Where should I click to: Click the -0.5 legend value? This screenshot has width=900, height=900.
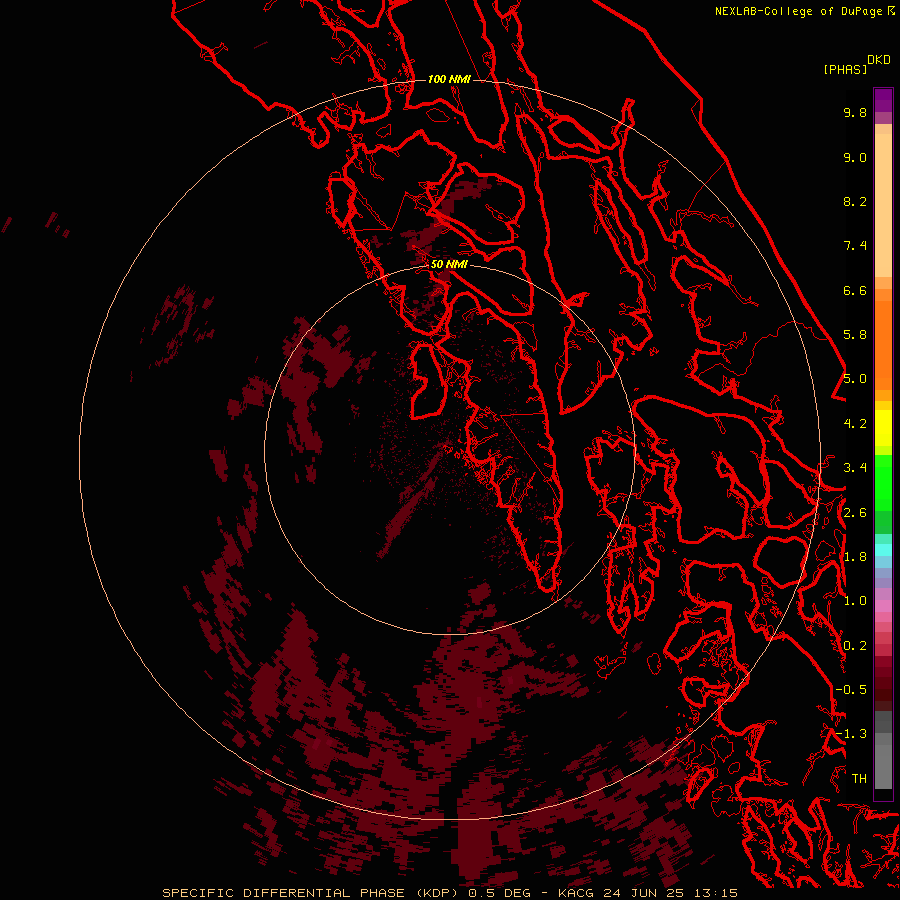pyautogui.click(x=851, y=690)
